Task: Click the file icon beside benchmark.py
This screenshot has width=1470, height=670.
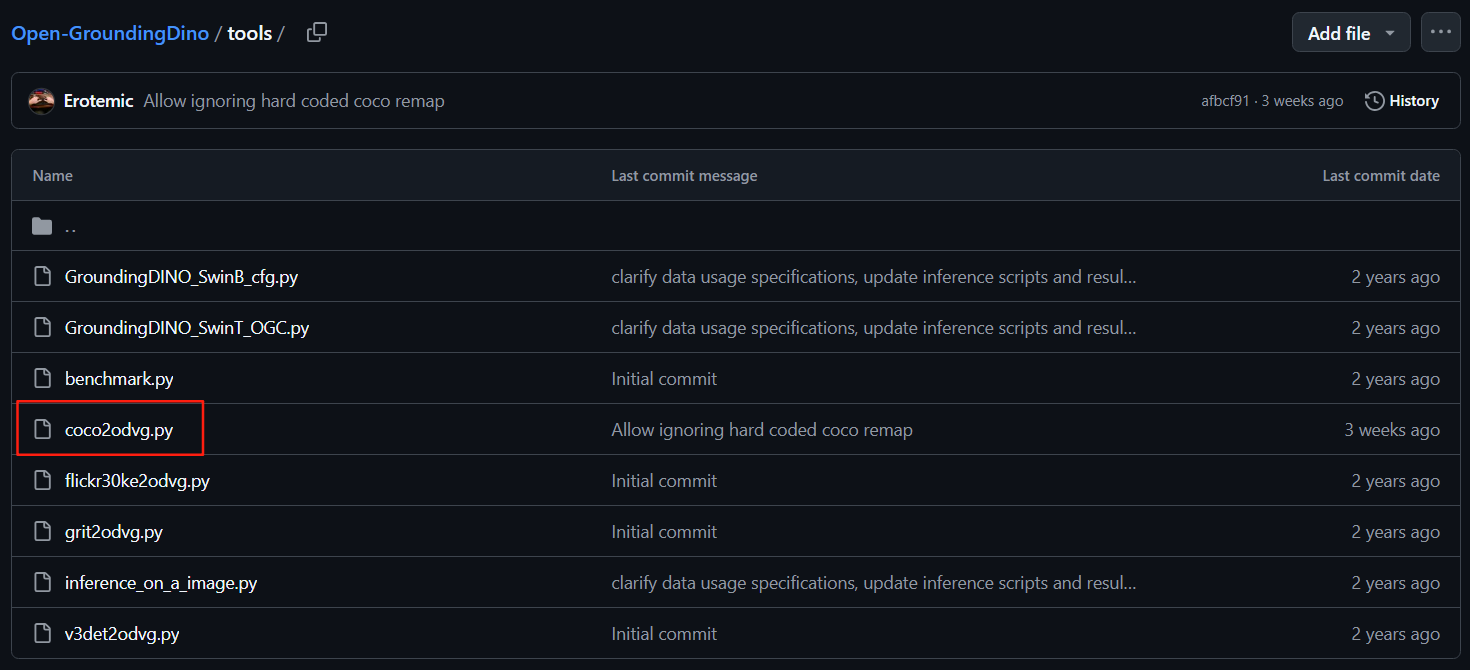Action: [x=42, y=379]
